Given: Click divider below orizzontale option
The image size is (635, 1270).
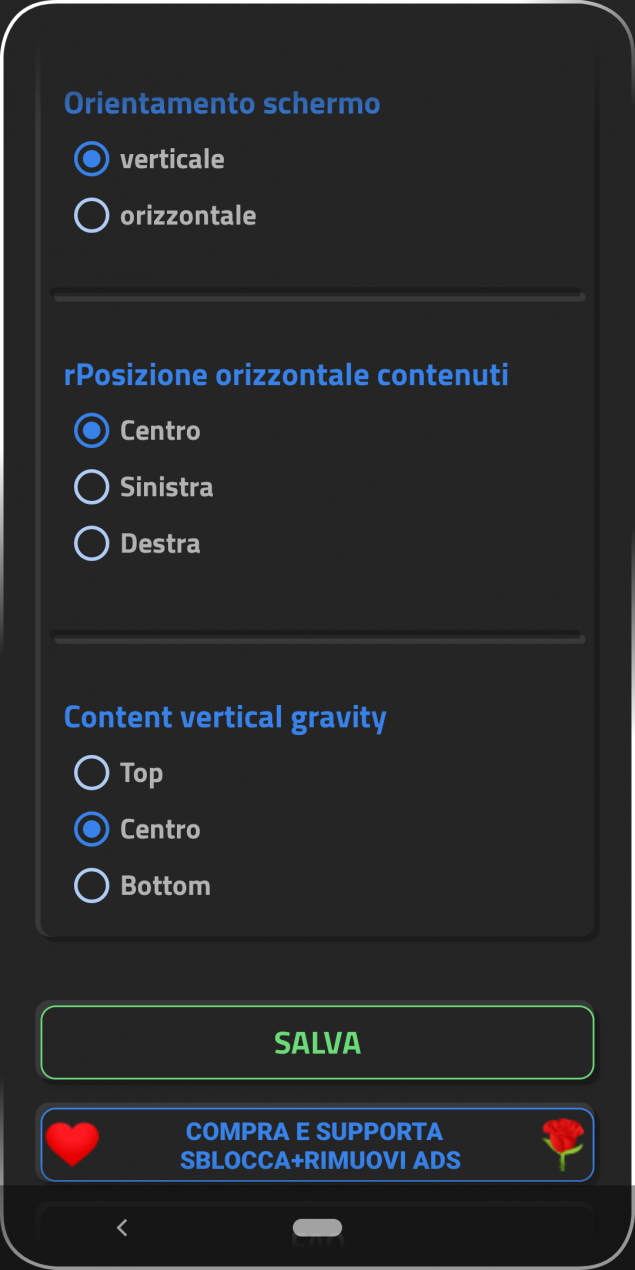Looking at the screenshot, I should click(317, 295).
